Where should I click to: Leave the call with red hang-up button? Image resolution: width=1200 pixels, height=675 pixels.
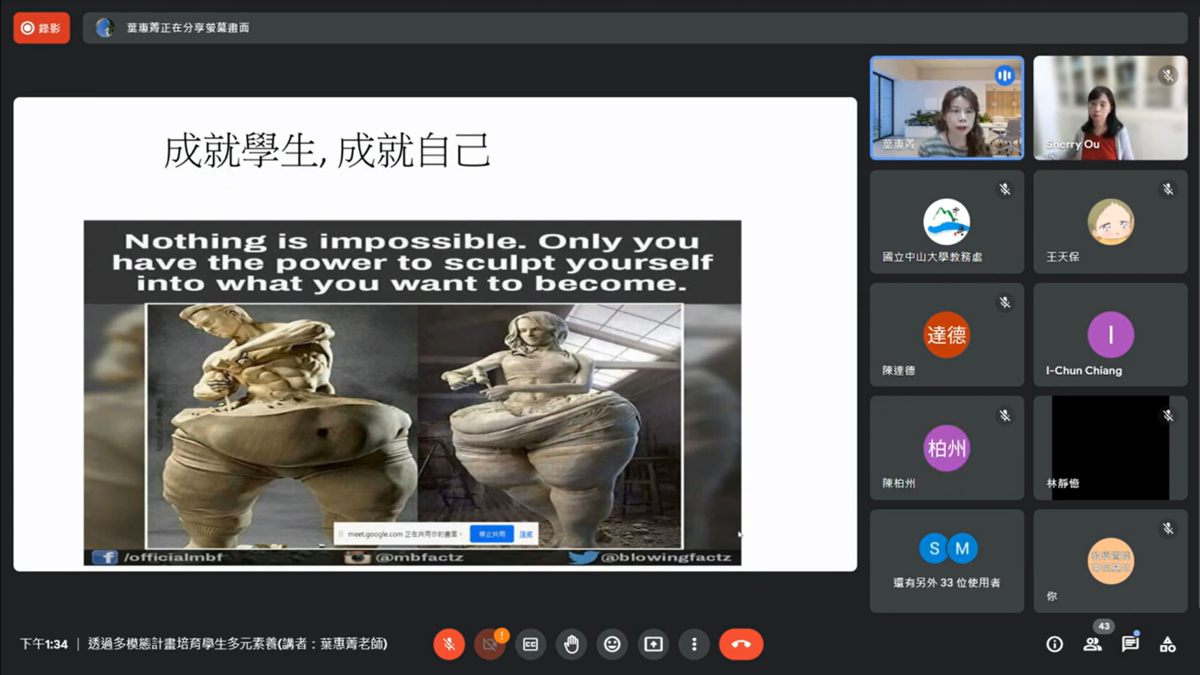(x=741, y=644)
